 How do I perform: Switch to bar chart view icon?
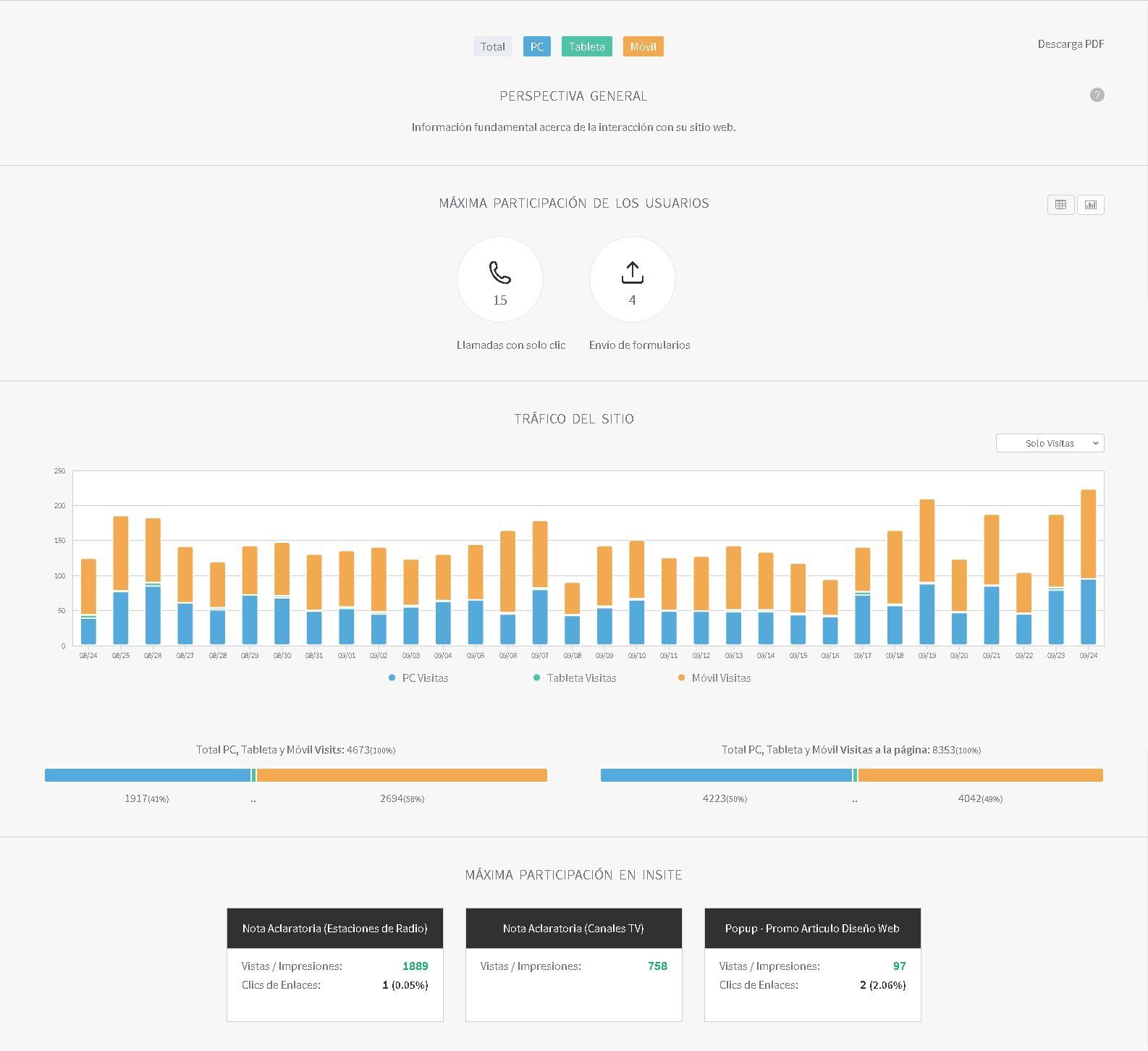[x=1091, y=205]
